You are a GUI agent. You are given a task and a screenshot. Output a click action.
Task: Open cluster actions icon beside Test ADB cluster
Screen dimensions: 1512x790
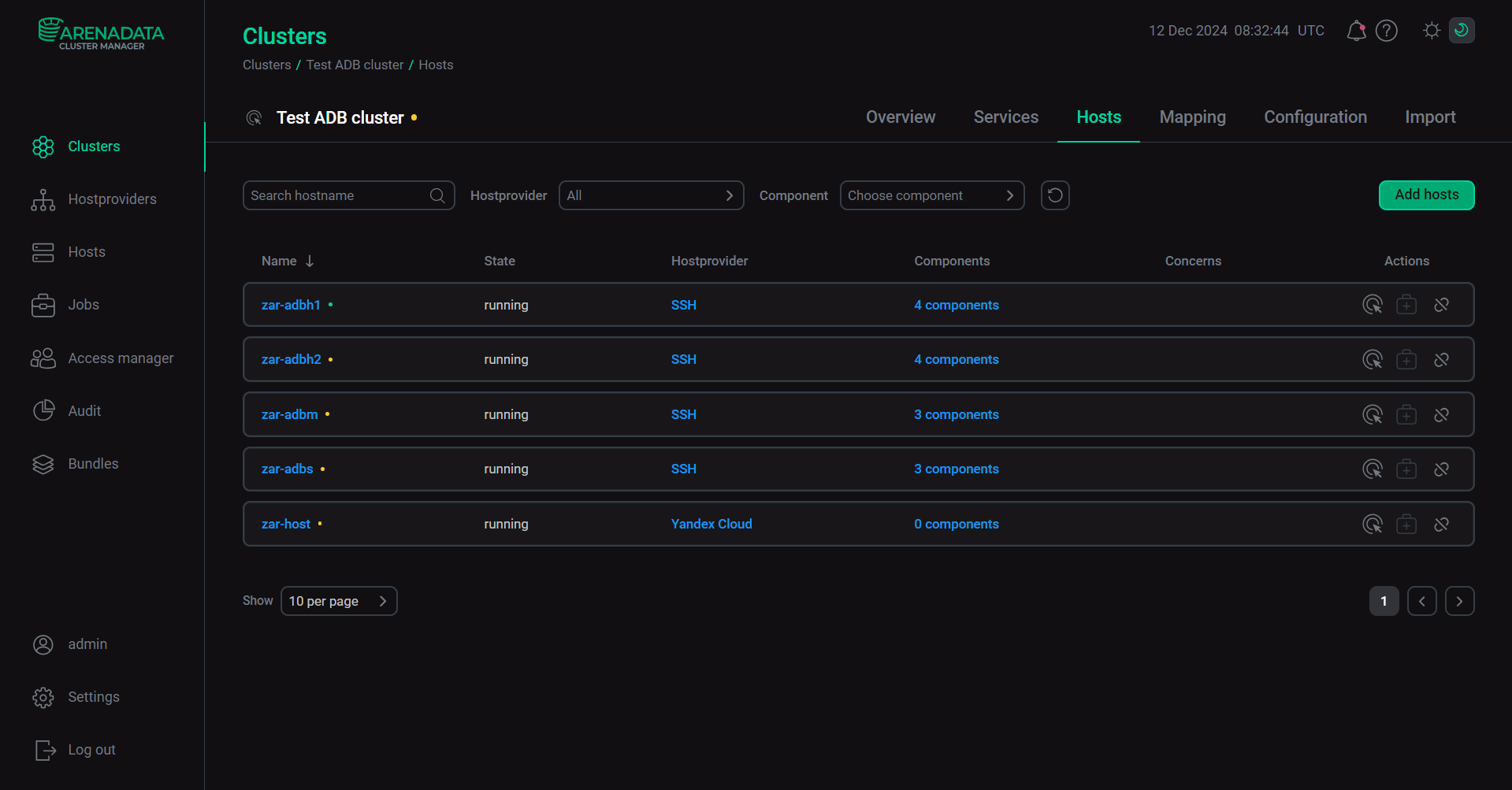tap(254, 118)
